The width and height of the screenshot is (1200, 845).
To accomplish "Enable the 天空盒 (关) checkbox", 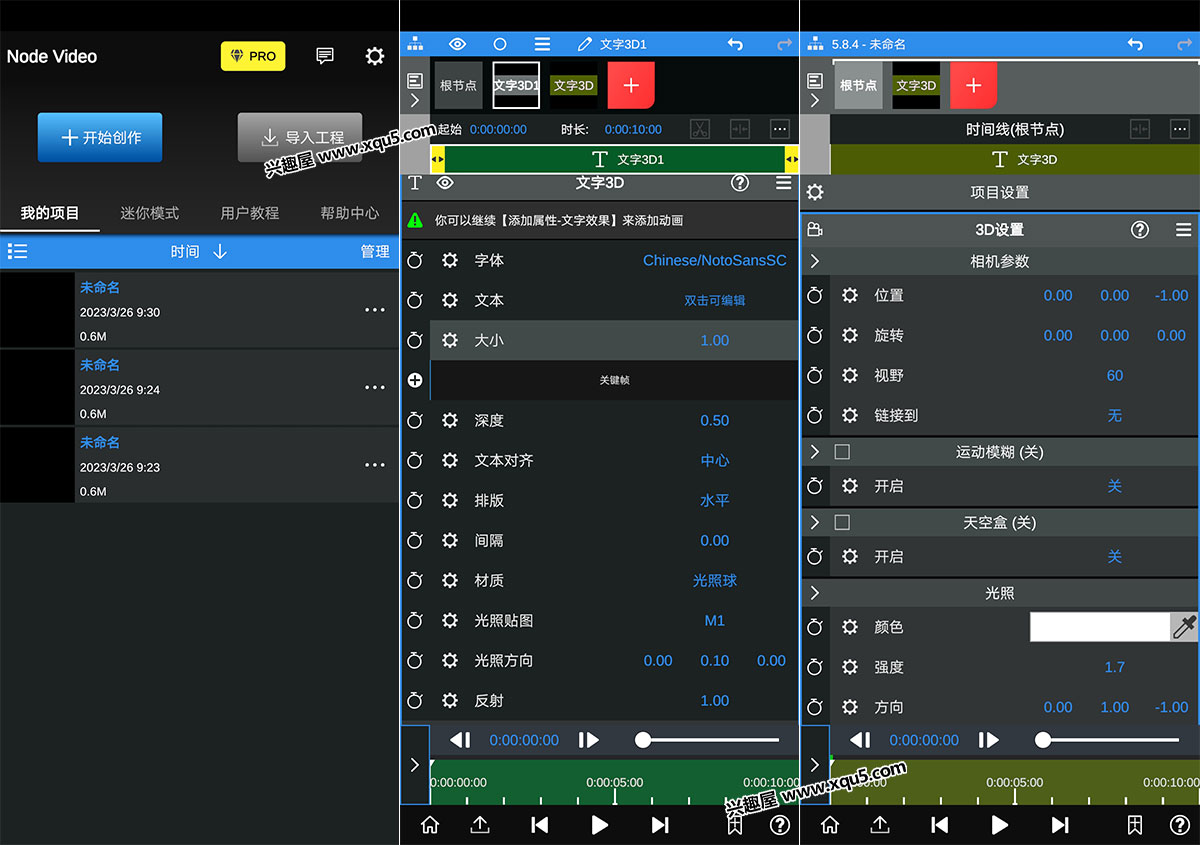I will (x=842, y=522).
